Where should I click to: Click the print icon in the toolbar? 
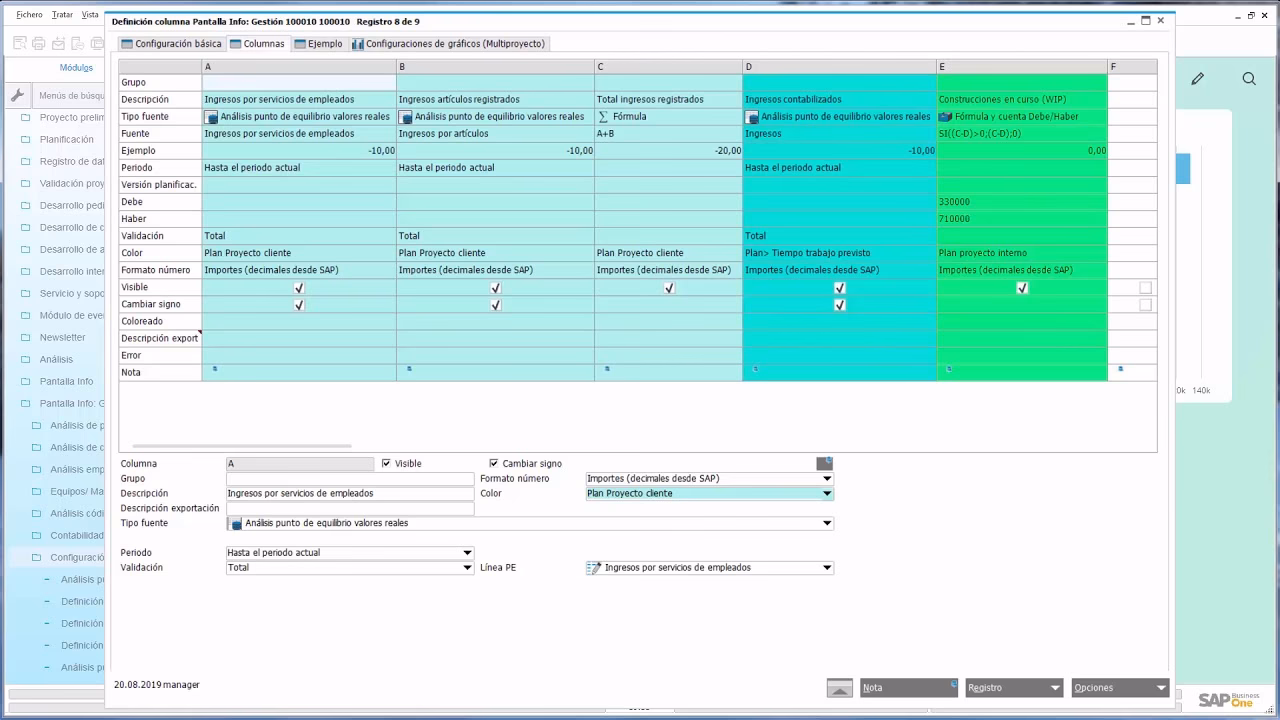pos(38,43)
